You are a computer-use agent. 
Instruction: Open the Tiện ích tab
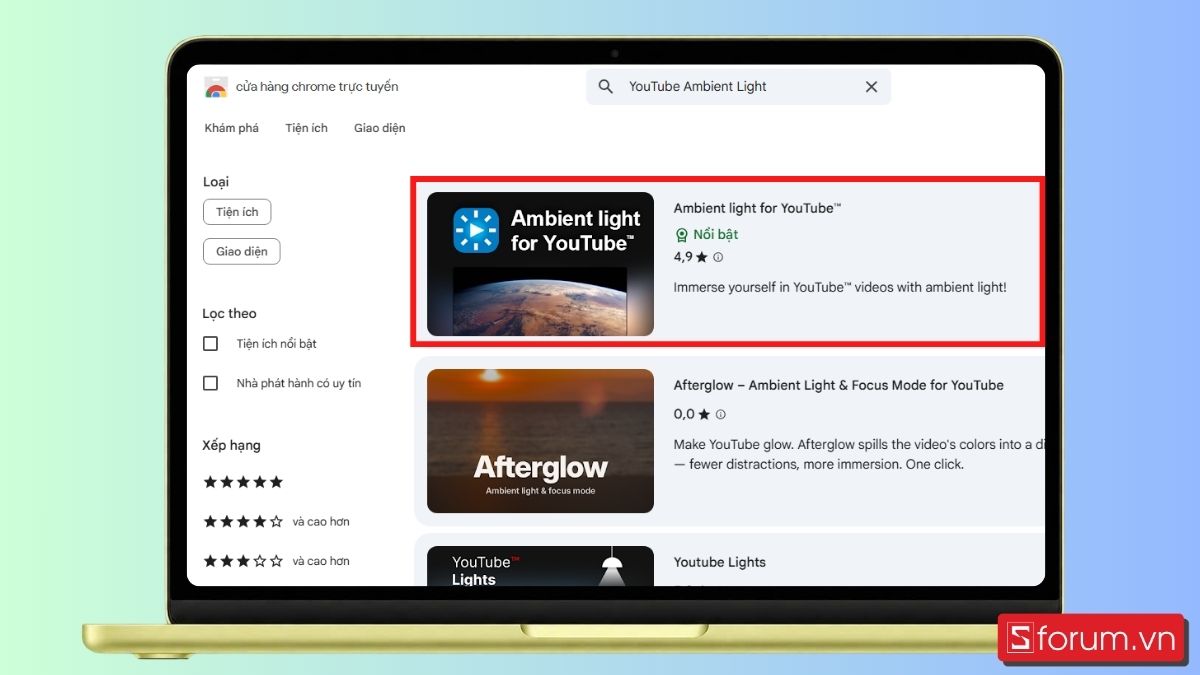pyautogui.click(x=306, y=128)
